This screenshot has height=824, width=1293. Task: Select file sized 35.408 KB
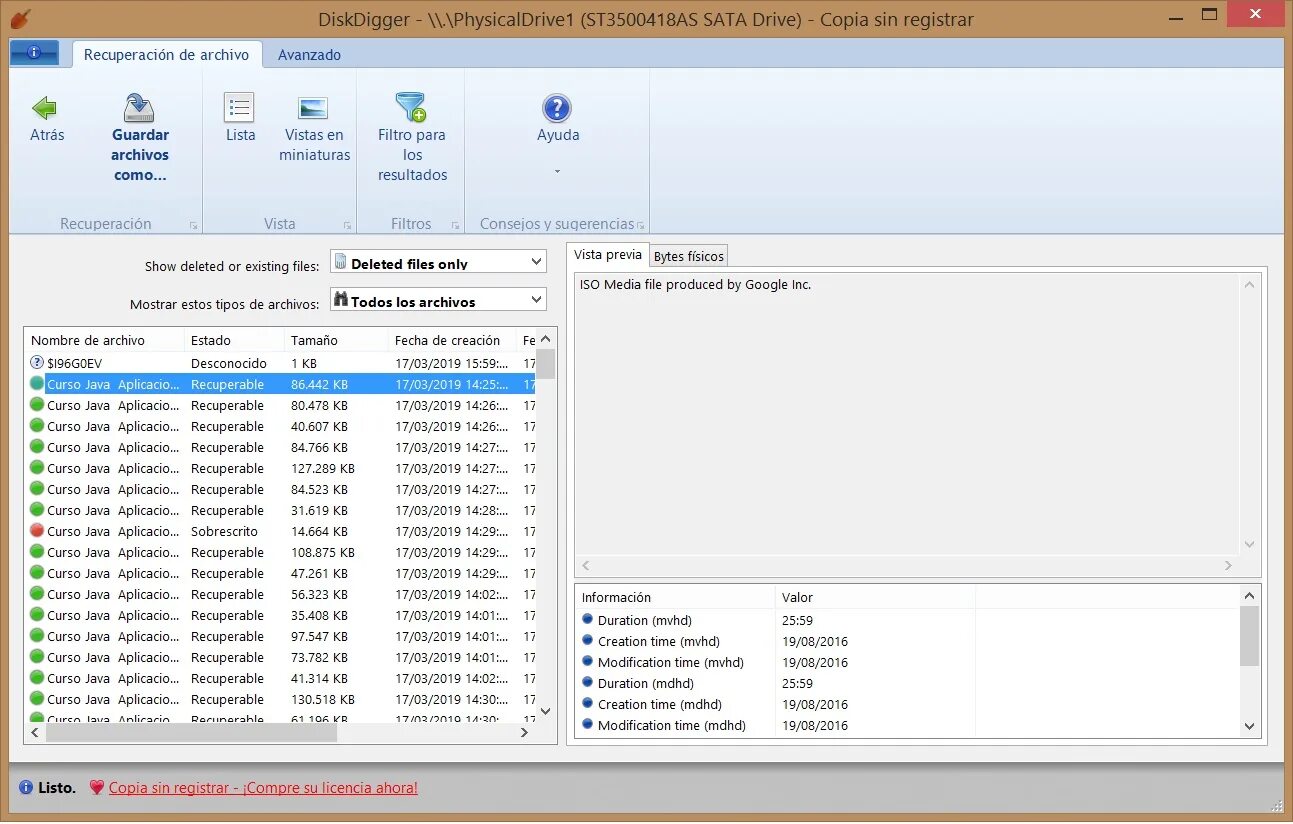tap(281, 615)
